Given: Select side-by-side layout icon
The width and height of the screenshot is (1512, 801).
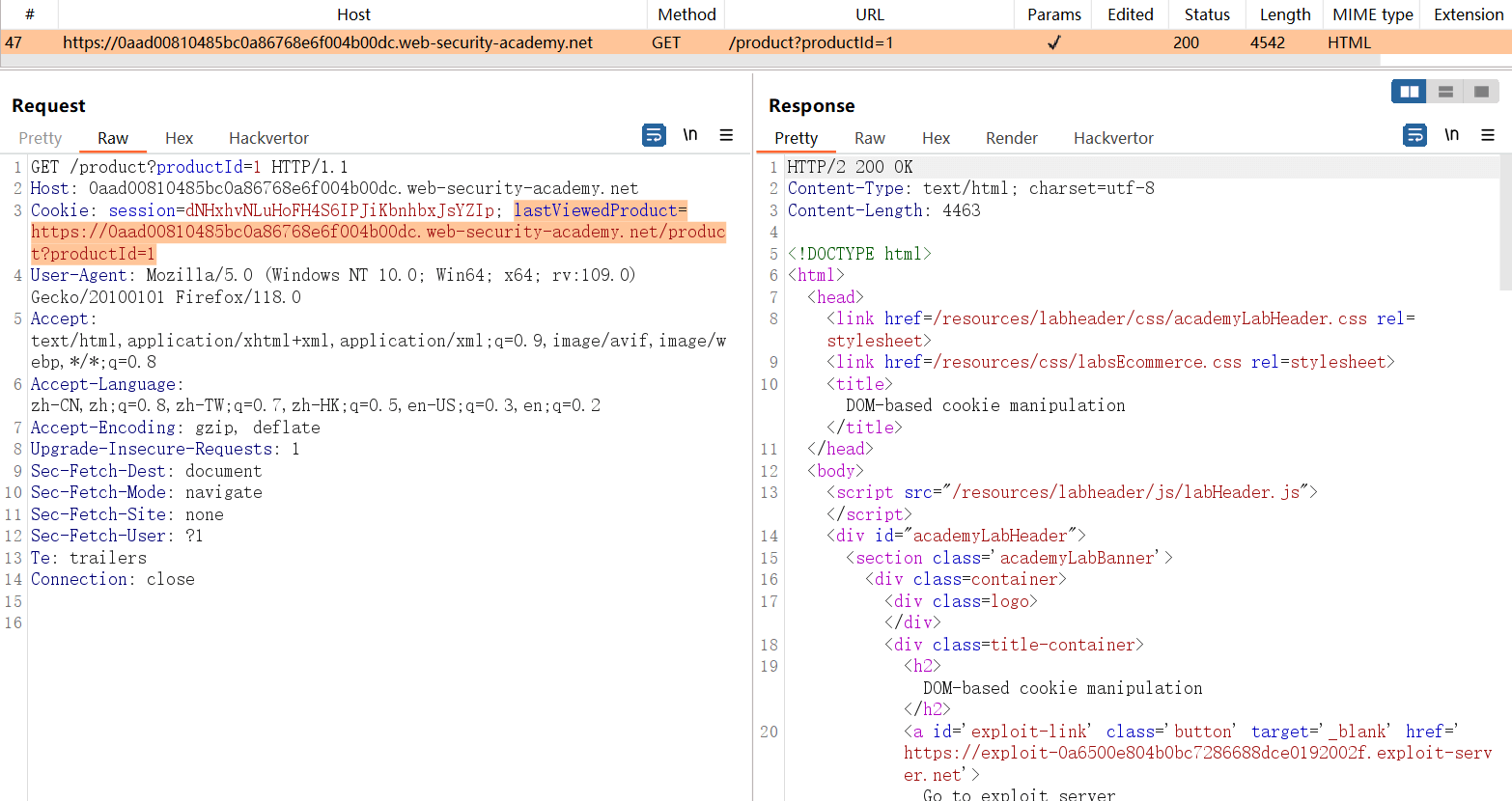Looking at the screenshot, I should click(x=1409, y=92).
